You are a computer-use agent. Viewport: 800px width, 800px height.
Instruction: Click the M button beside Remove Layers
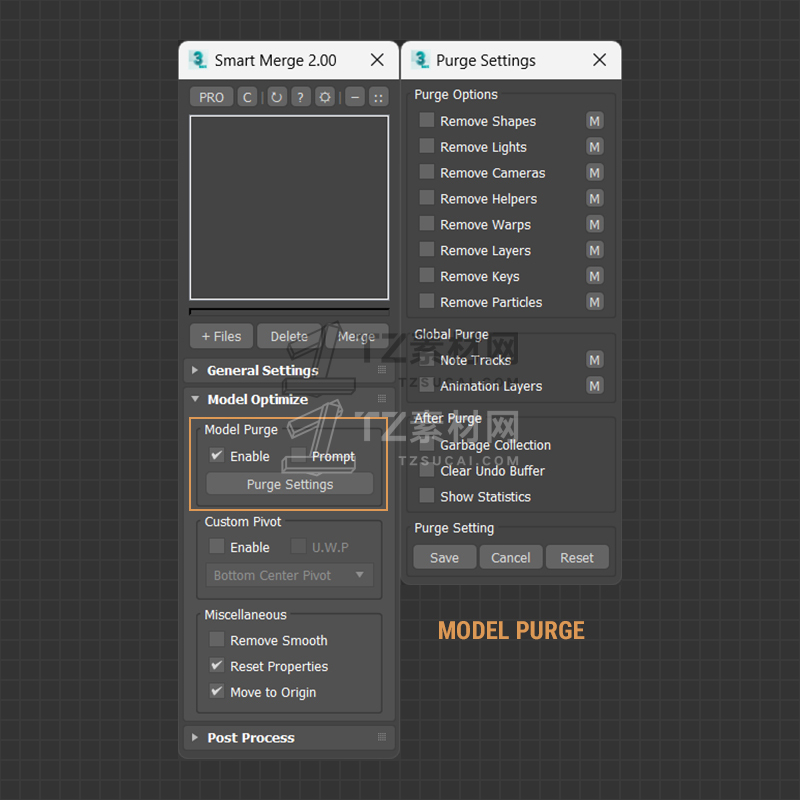(594, 251)
